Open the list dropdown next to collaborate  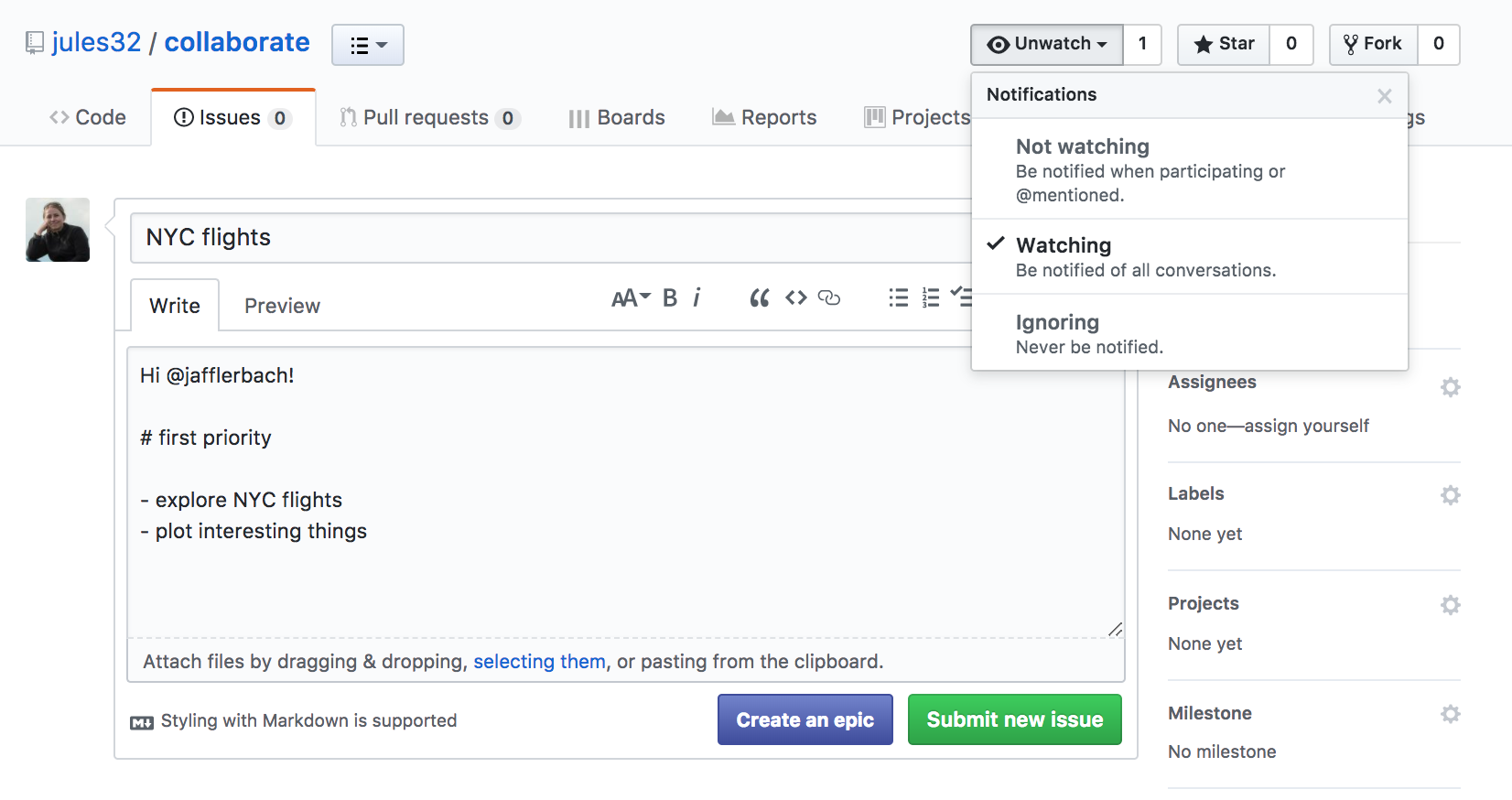(x=368, y=45)
